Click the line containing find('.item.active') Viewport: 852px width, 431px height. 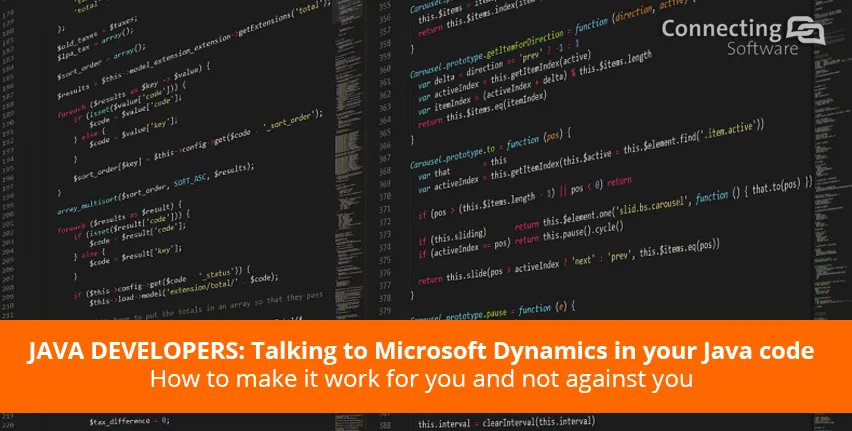(591, 155)
